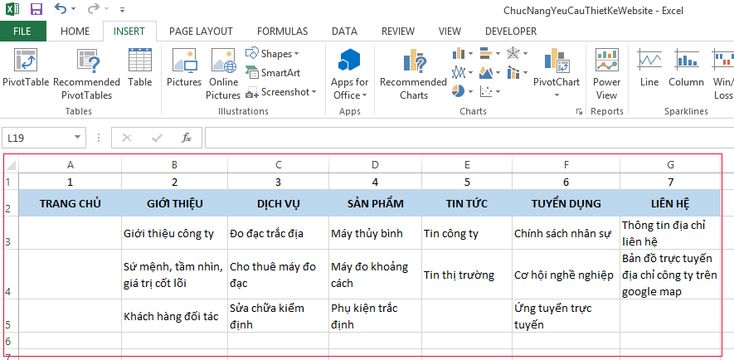Insert a combo chart

pyautogui.click(x=514, y=73)
